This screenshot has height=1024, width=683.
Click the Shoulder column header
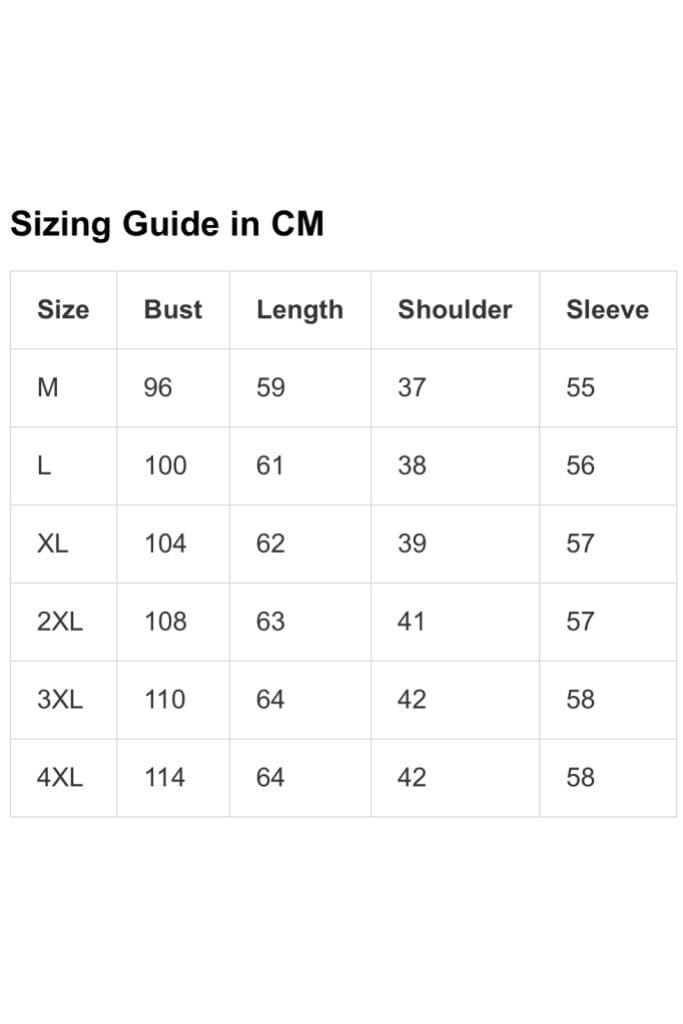455,310
